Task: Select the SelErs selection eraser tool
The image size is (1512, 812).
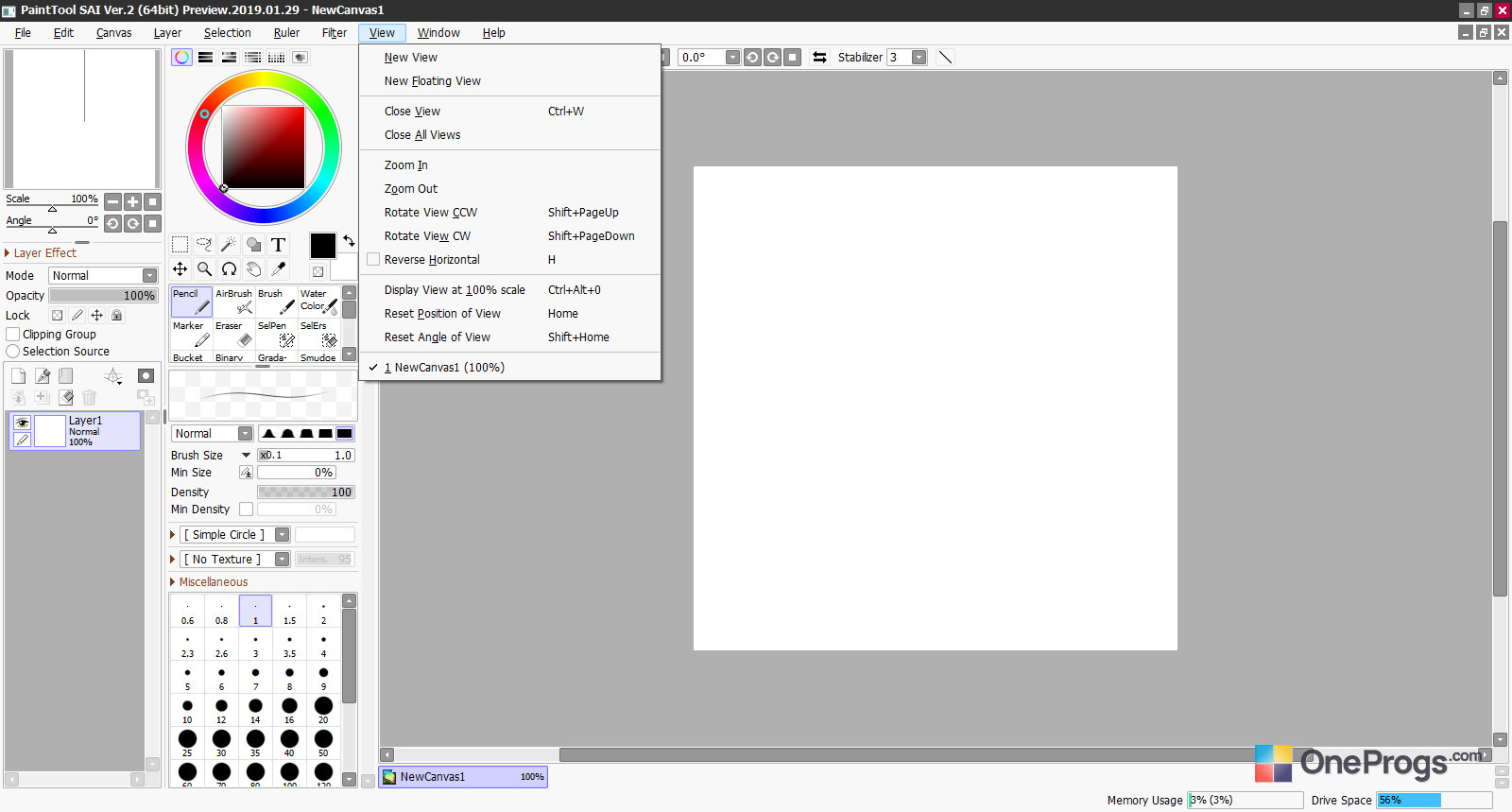Action: pos(319,334)
